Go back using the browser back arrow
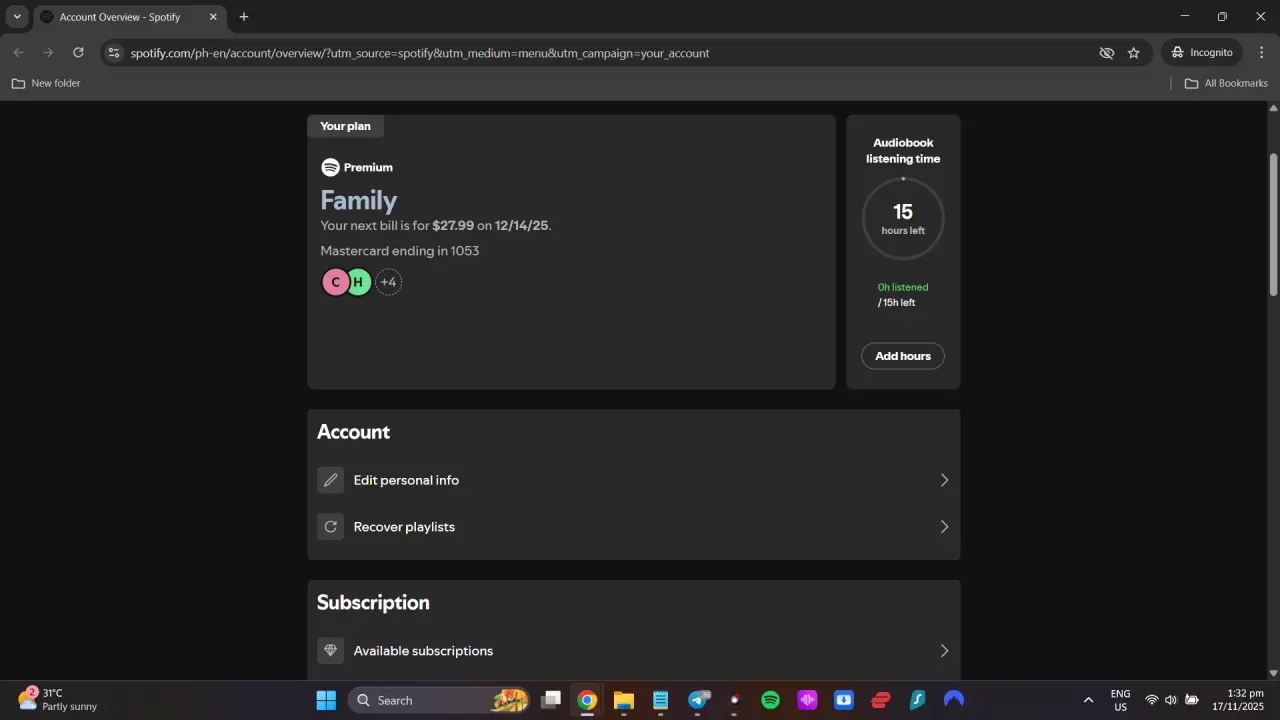1280x720 pixels. (18, 52)
